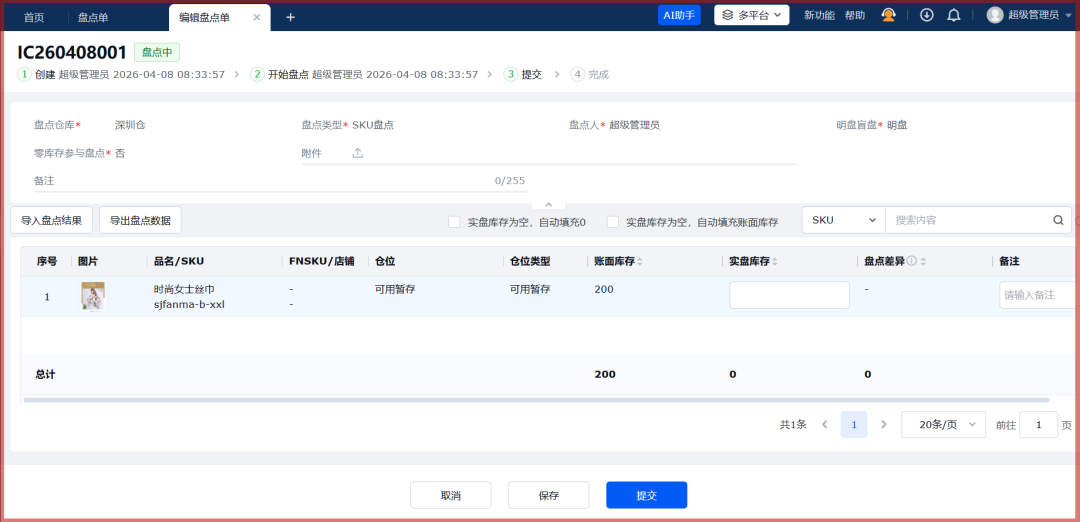Image resolution: width=1080 pixels, height=522 pixels.
Task: Open the SKU search type dropdown
Action: (x=843, y=220)
